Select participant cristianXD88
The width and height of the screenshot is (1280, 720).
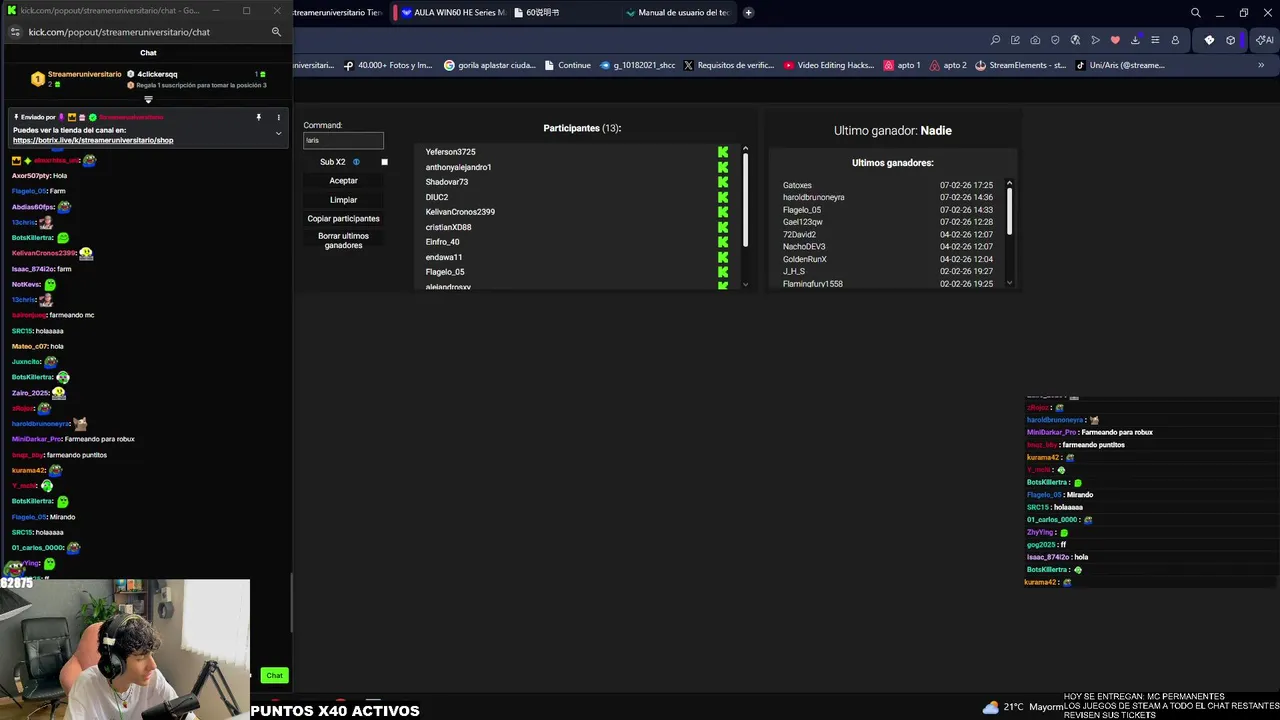point(448,227)
